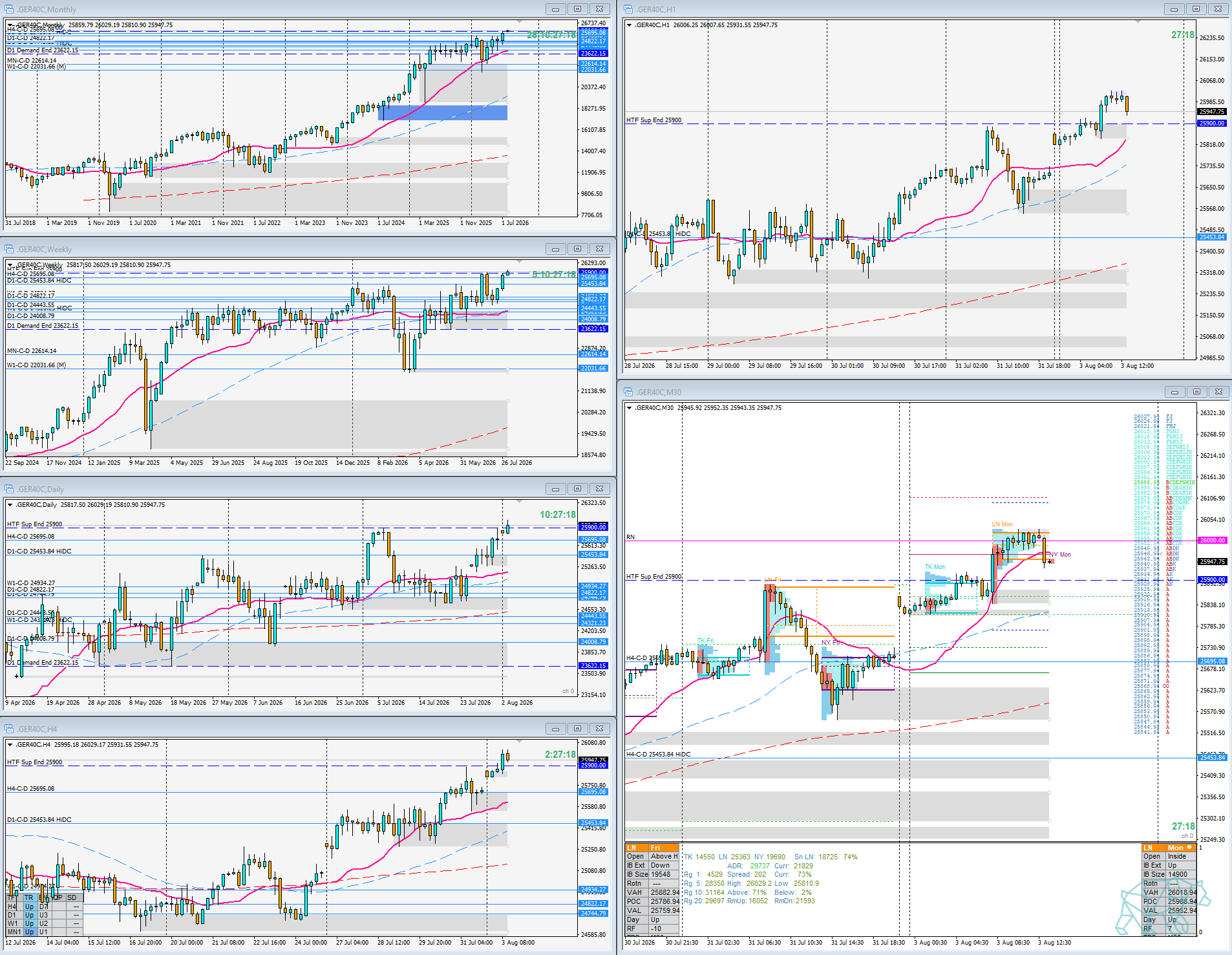
Task: Minimize the GER40C,Monthly chart window
Action: coord(555,9)
